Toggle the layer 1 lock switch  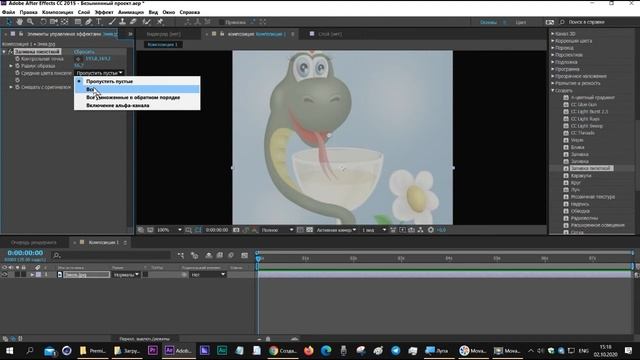[24, 275]
